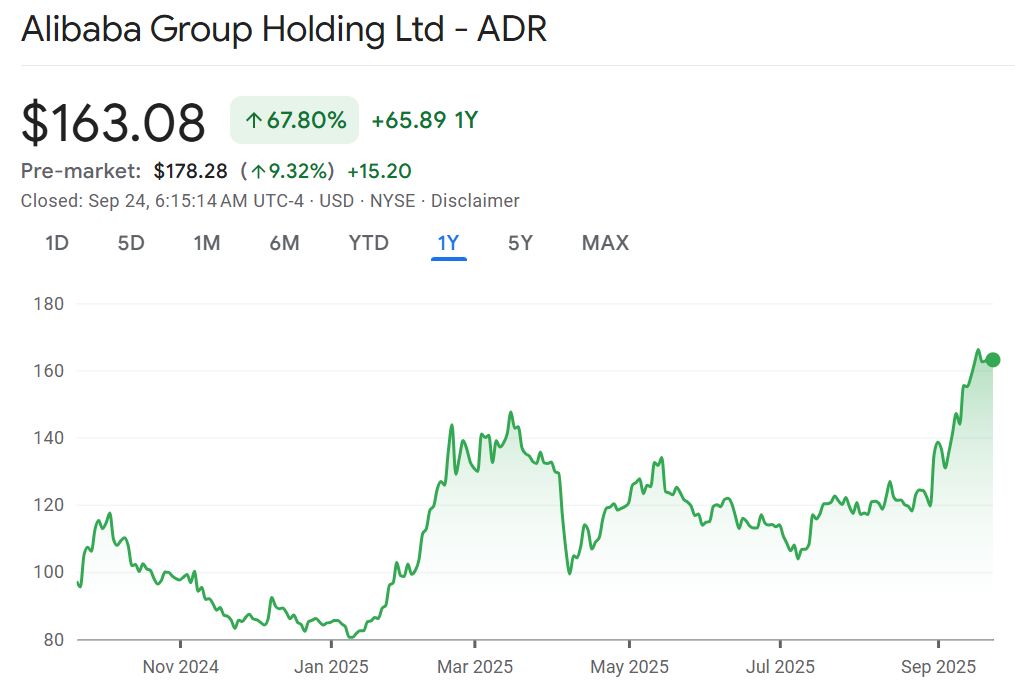Click the pre-market price $178.28
The height and width of the screenshot is (694, 1015).
190,172
